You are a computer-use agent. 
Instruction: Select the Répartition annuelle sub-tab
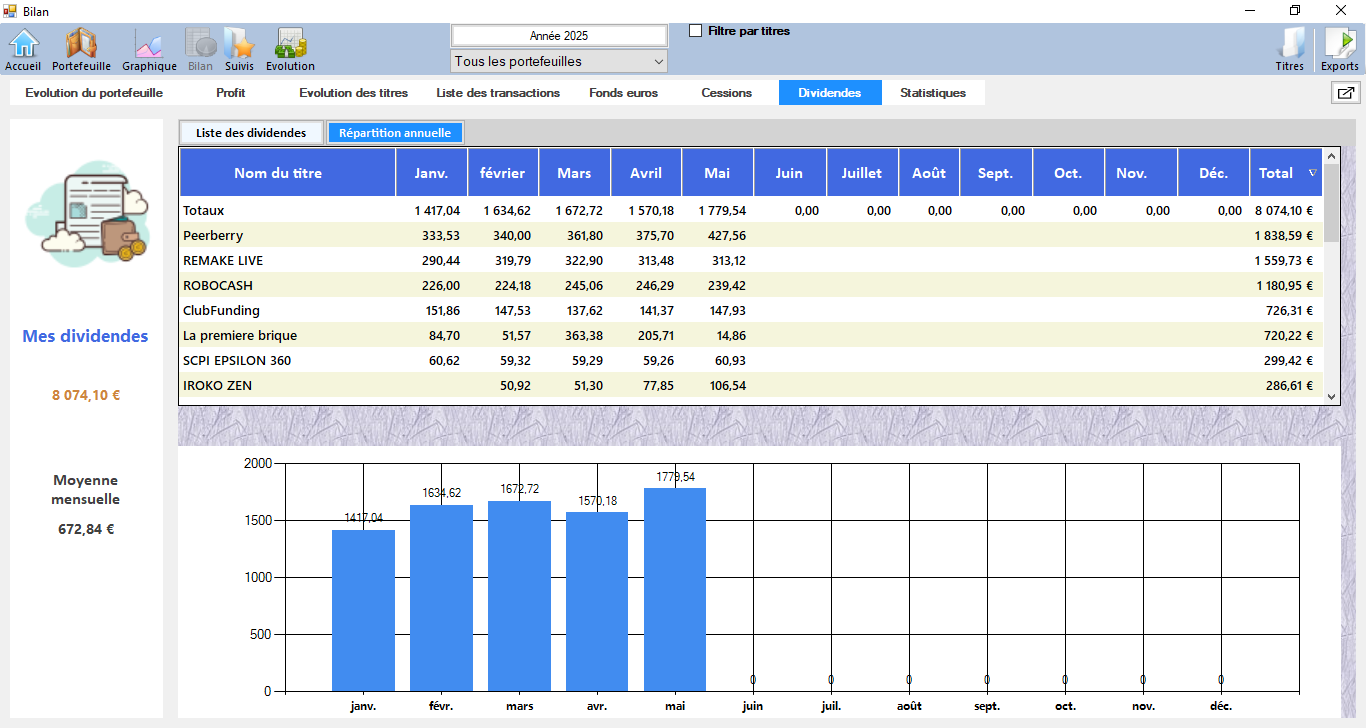(395, 133)
